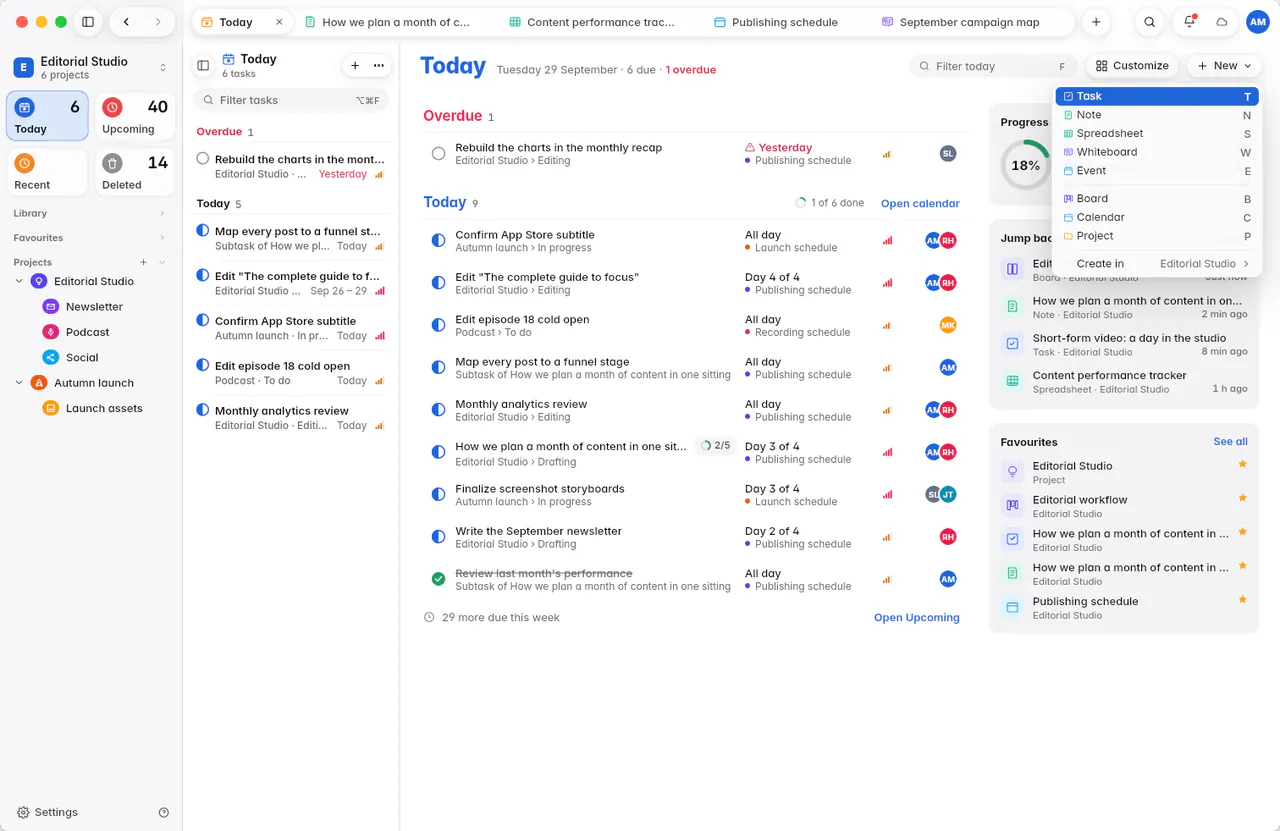Switch to the Publishing schedule tab
1280x831 pixels.
click(776, 22)
